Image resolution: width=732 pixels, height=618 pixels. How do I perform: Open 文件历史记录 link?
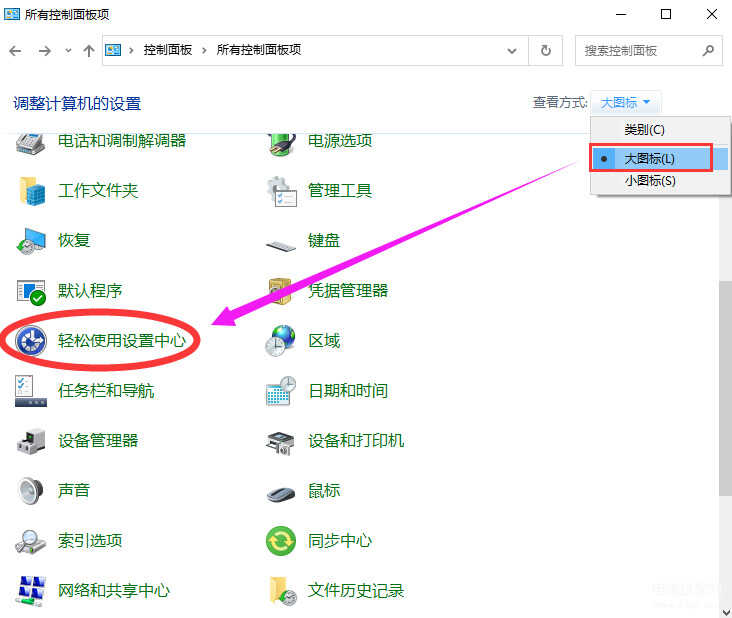356,590
